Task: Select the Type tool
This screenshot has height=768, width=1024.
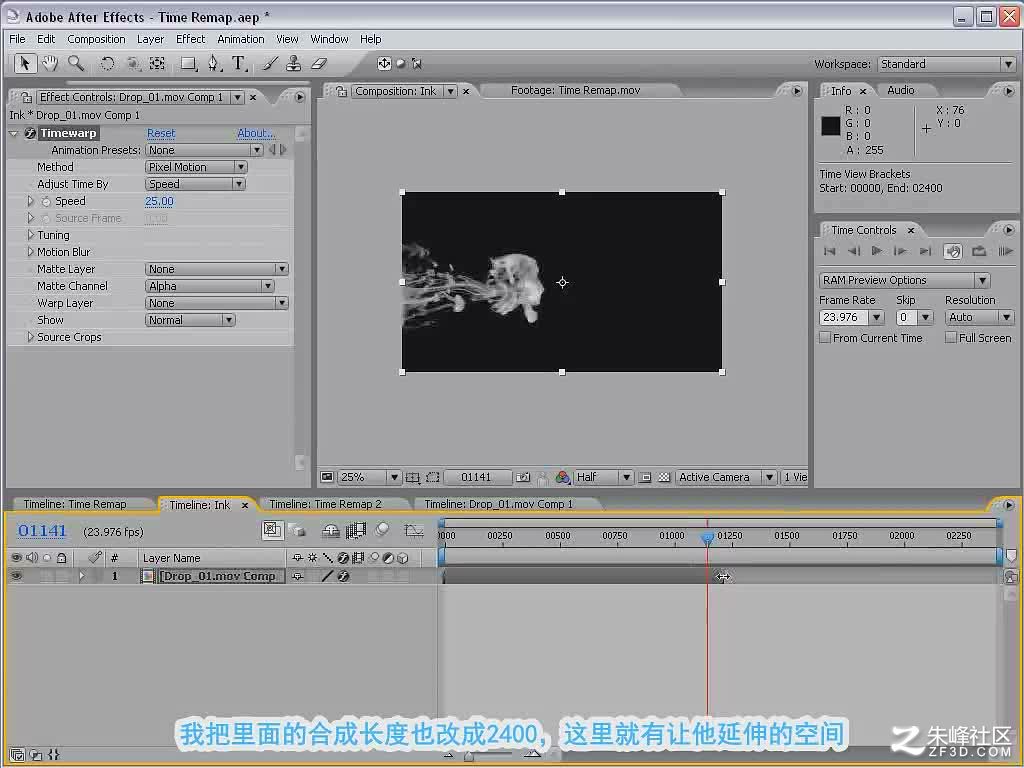Action: [239, 63]
